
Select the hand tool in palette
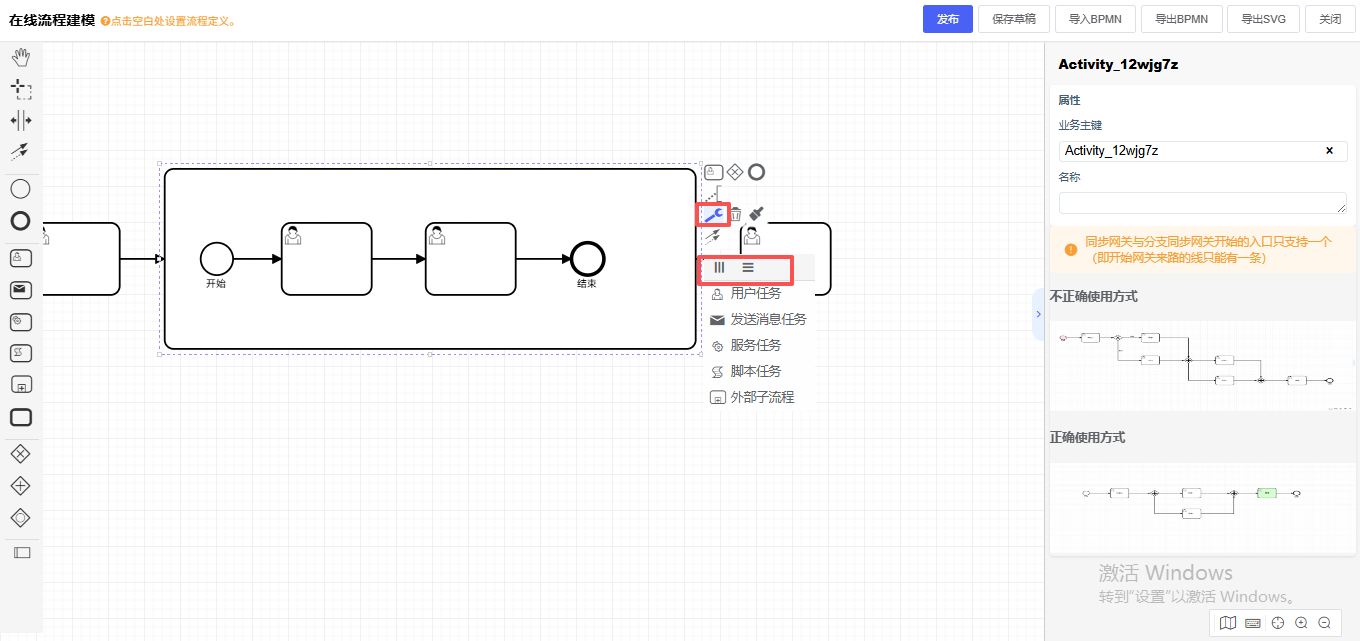[x=20, y=58]
